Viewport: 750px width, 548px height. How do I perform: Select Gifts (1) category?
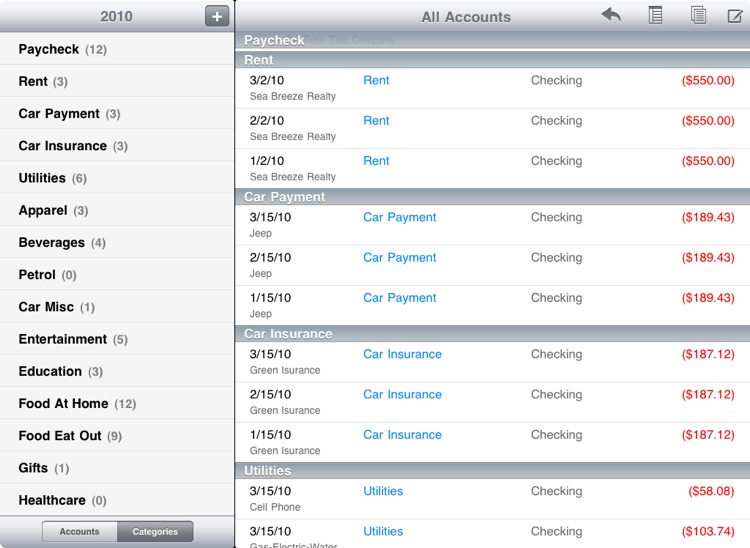pos(117,468)
